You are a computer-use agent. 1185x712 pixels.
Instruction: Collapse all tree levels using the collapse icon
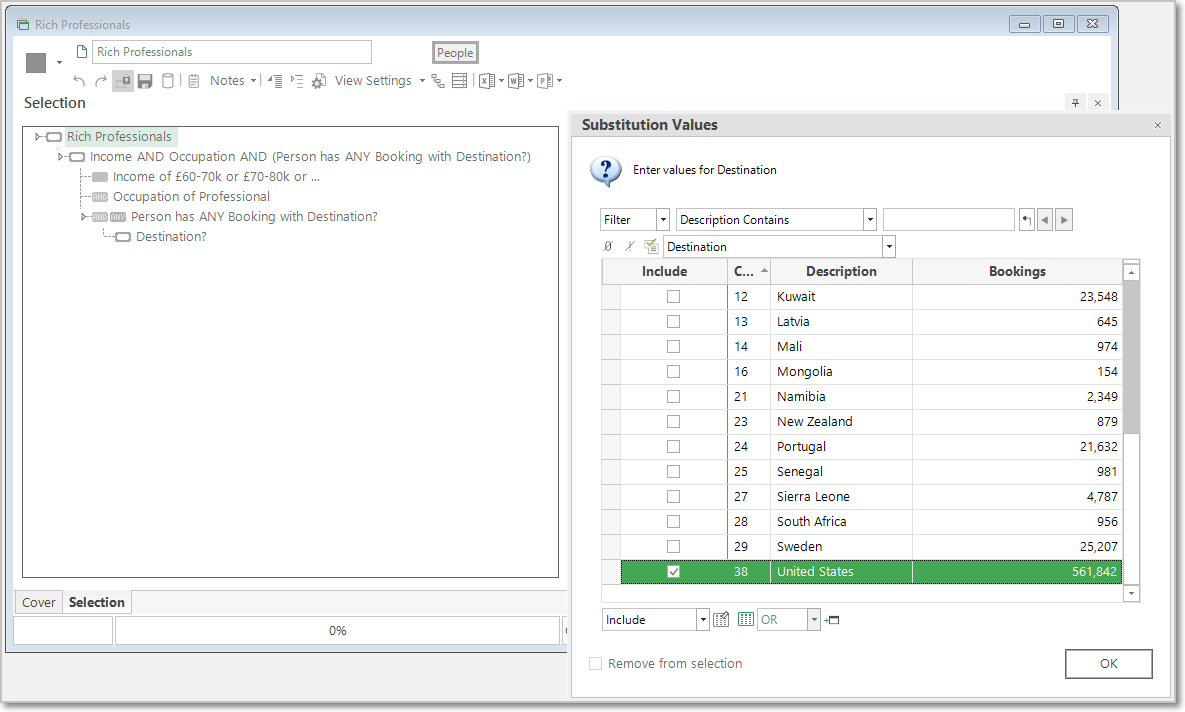(275, 81)
